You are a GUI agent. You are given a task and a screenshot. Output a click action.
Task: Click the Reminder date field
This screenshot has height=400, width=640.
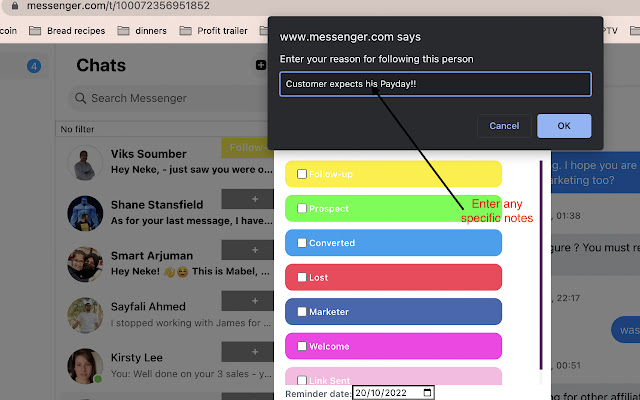click(393, 393)
